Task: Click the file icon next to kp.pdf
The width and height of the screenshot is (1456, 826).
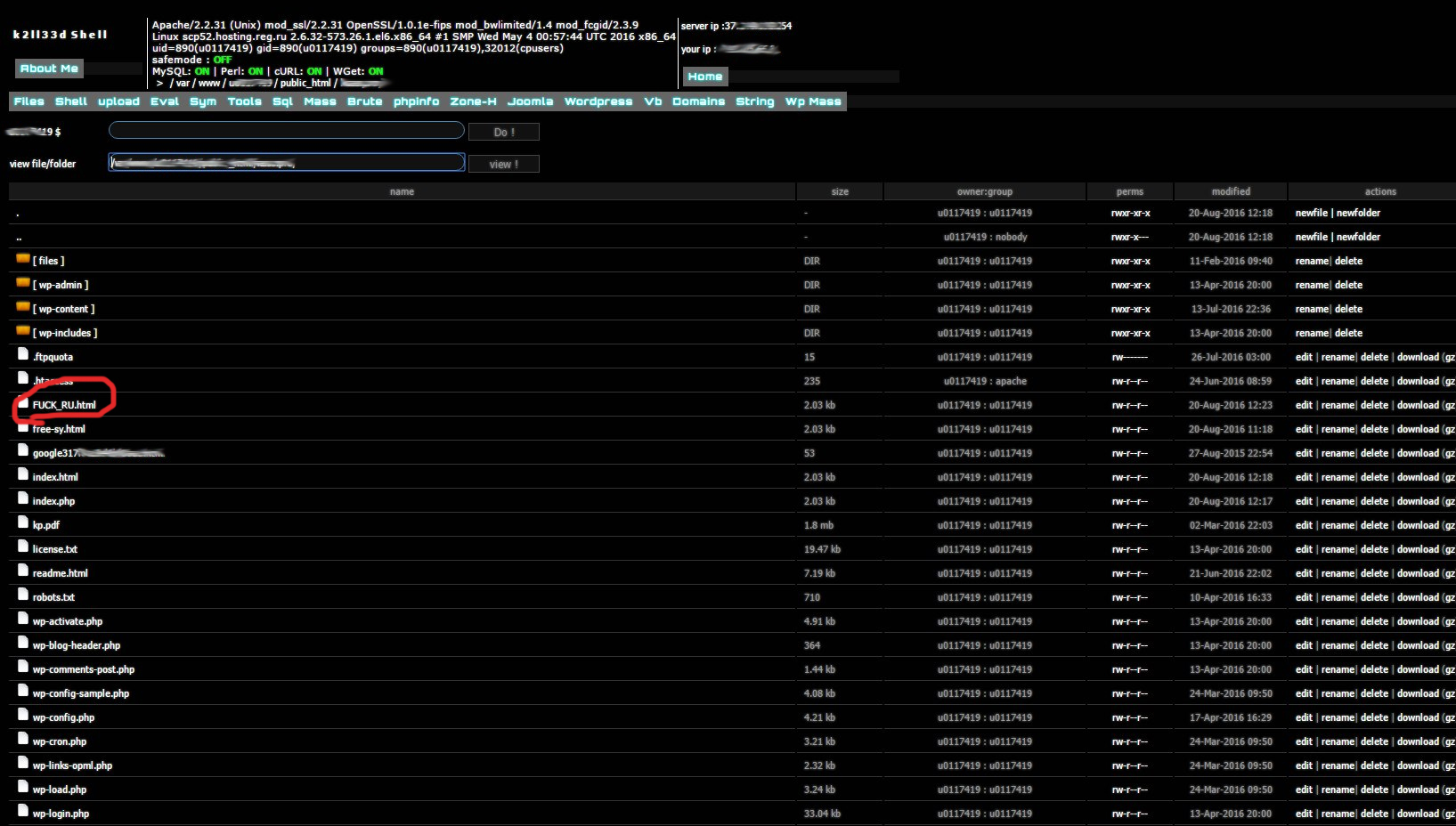Action: (x=23, y=523)
